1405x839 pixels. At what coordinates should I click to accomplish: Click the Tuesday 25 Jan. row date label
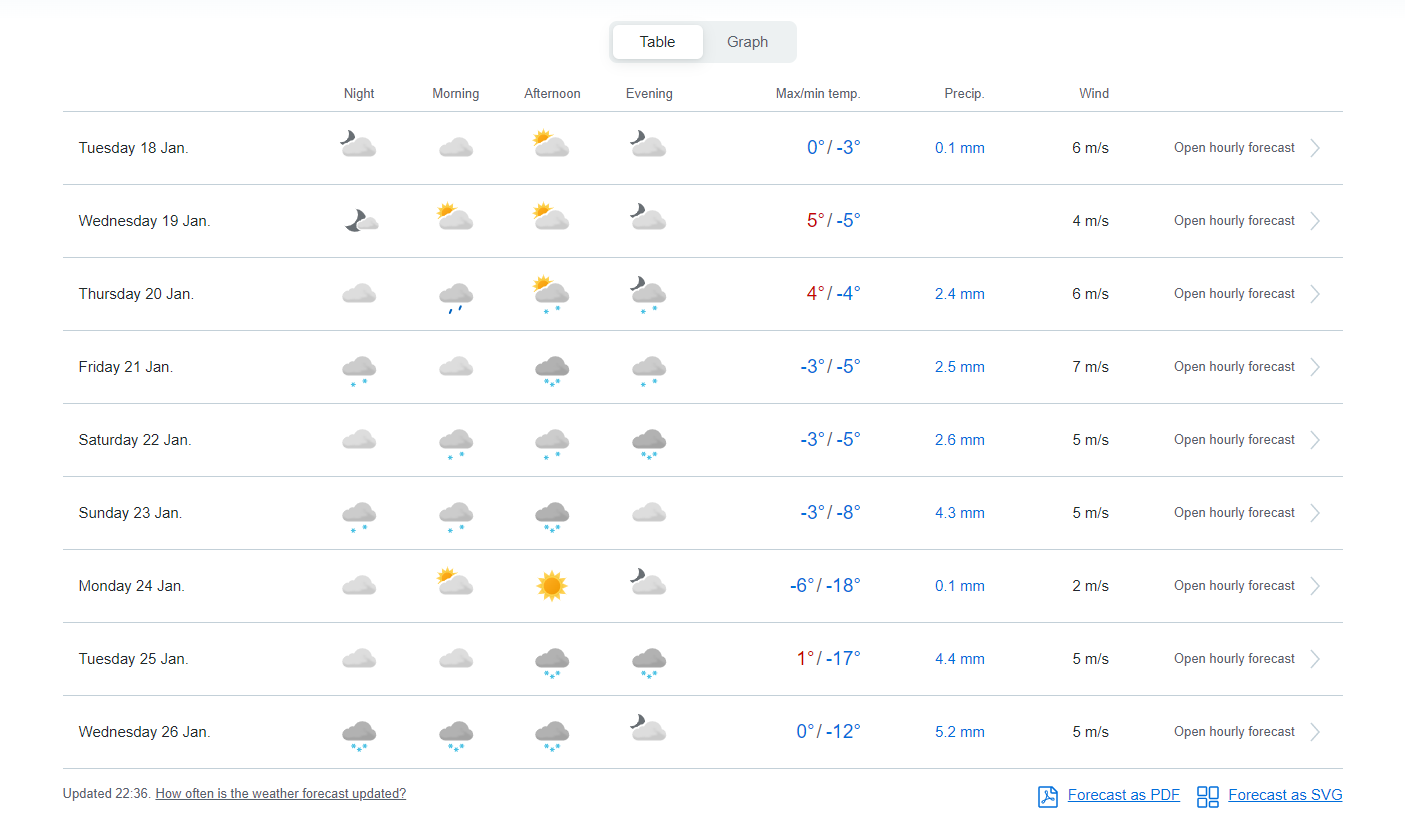coord(134,659)
